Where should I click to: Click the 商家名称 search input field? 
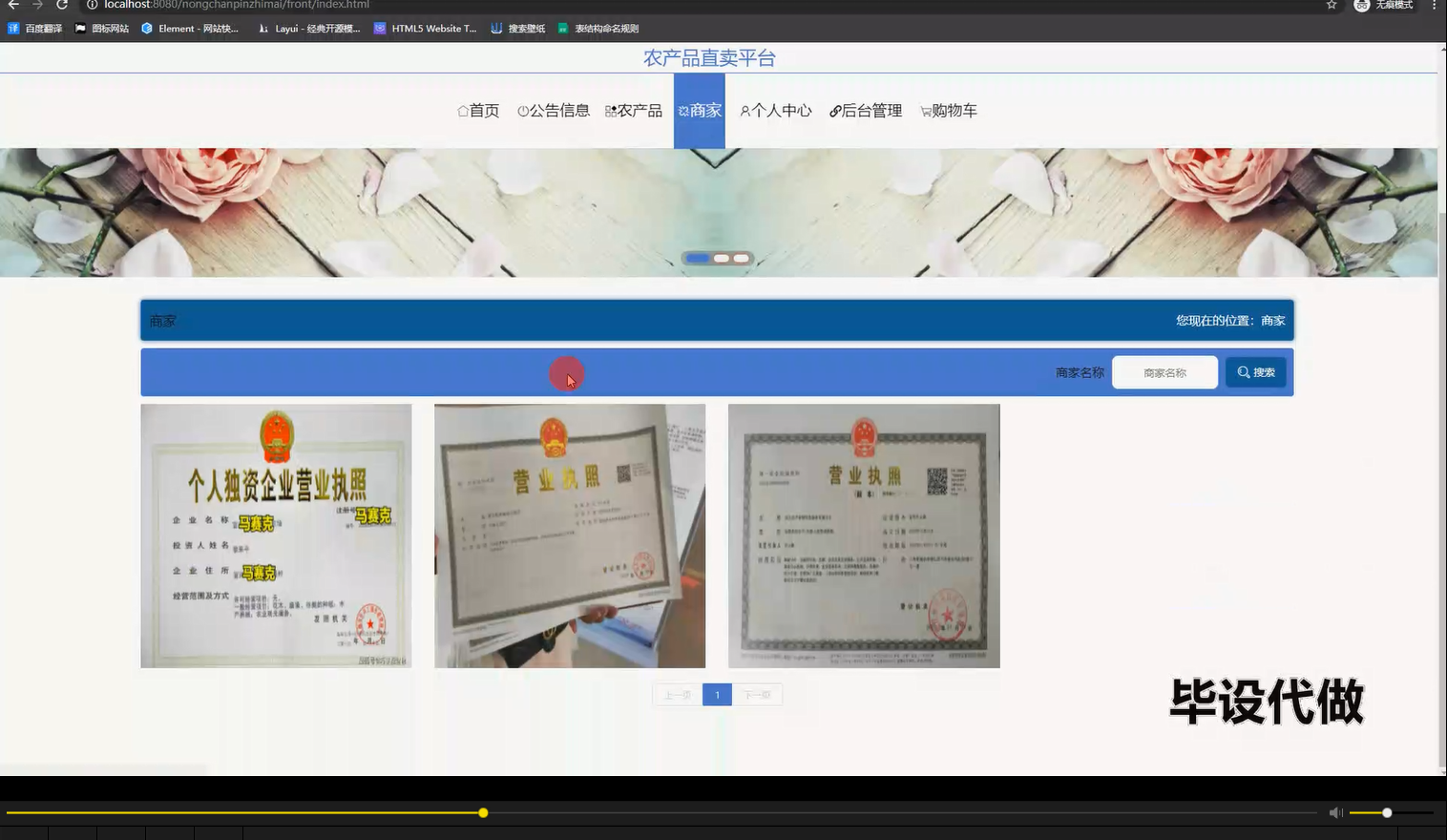pos(1164,371)
